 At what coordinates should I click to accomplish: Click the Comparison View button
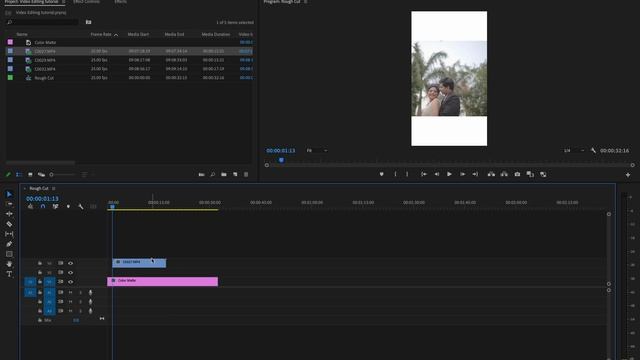(x=530, y=174)
